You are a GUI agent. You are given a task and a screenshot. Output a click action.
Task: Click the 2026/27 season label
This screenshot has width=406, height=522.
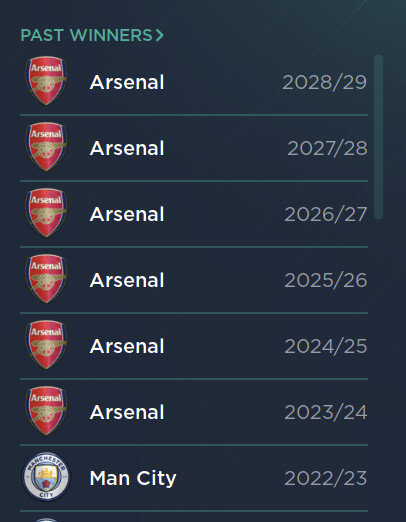pos(326,214)
